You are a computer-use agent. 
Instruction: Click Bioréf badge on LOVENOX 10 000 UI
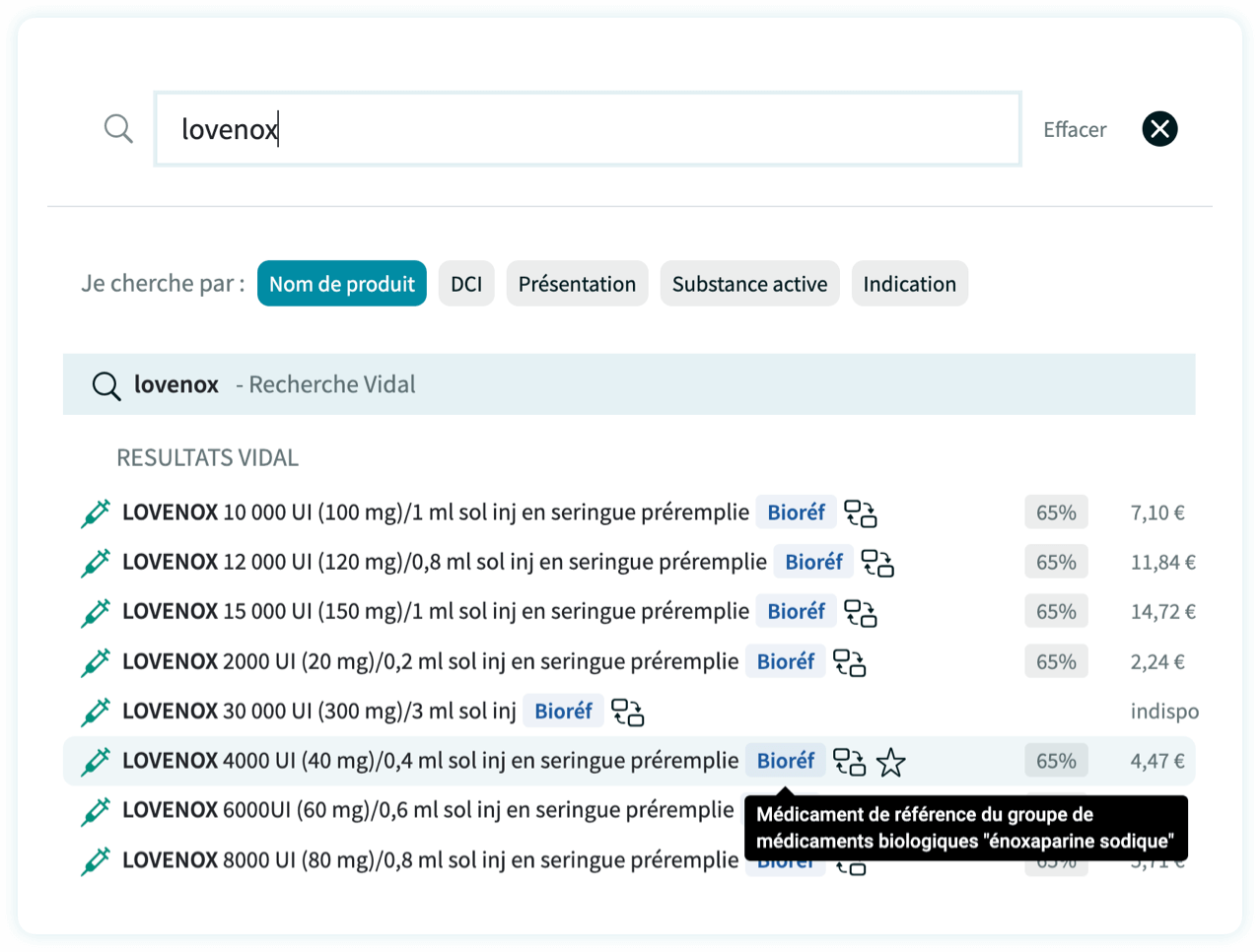[796, 512]
